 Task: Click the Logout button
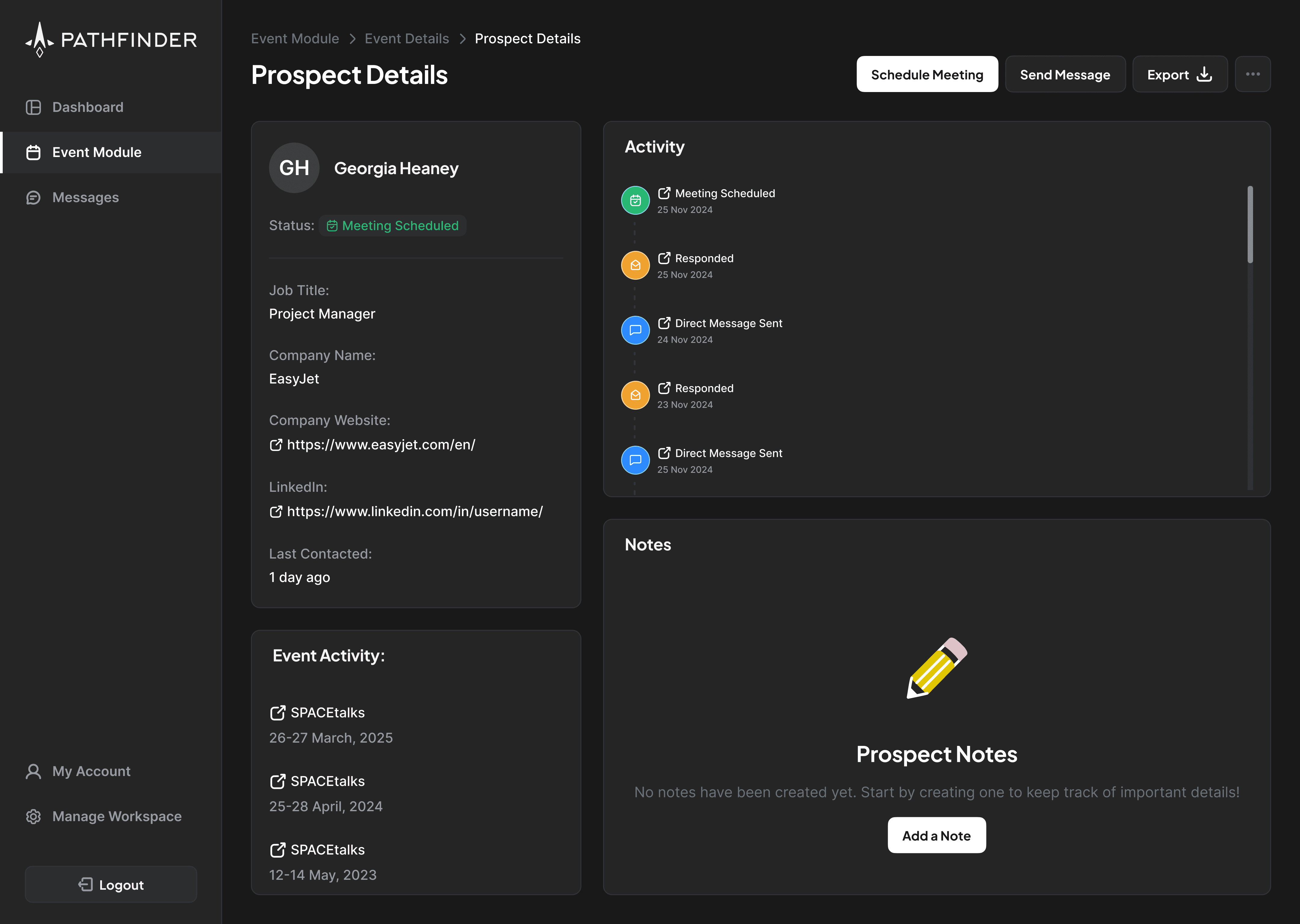click(111, 885)
